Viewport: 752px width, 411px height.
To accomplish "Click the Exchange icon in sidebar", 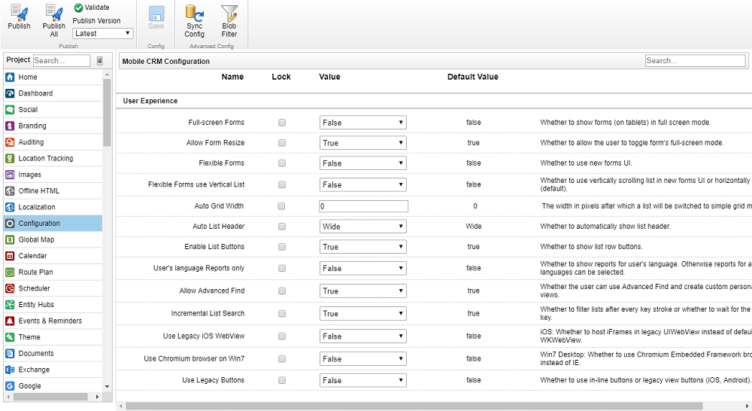I will click(10, 370).
